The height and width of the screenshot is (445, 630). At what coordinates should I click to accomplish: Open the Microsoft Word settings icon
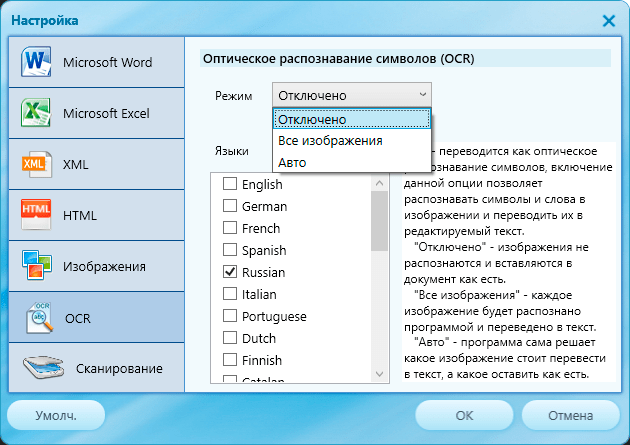[x=36, y=61]
